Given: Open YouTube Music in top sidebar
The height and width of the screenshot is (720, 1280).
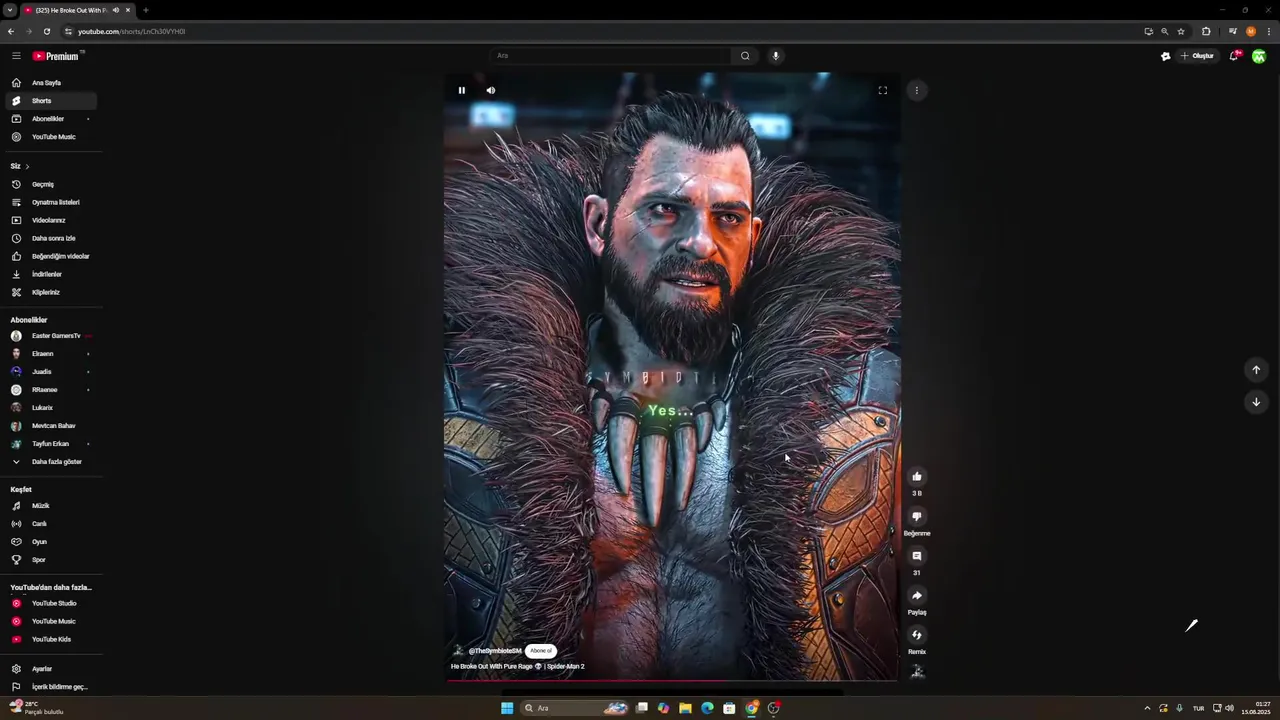Looking at the screenshot, I should 50,137.
